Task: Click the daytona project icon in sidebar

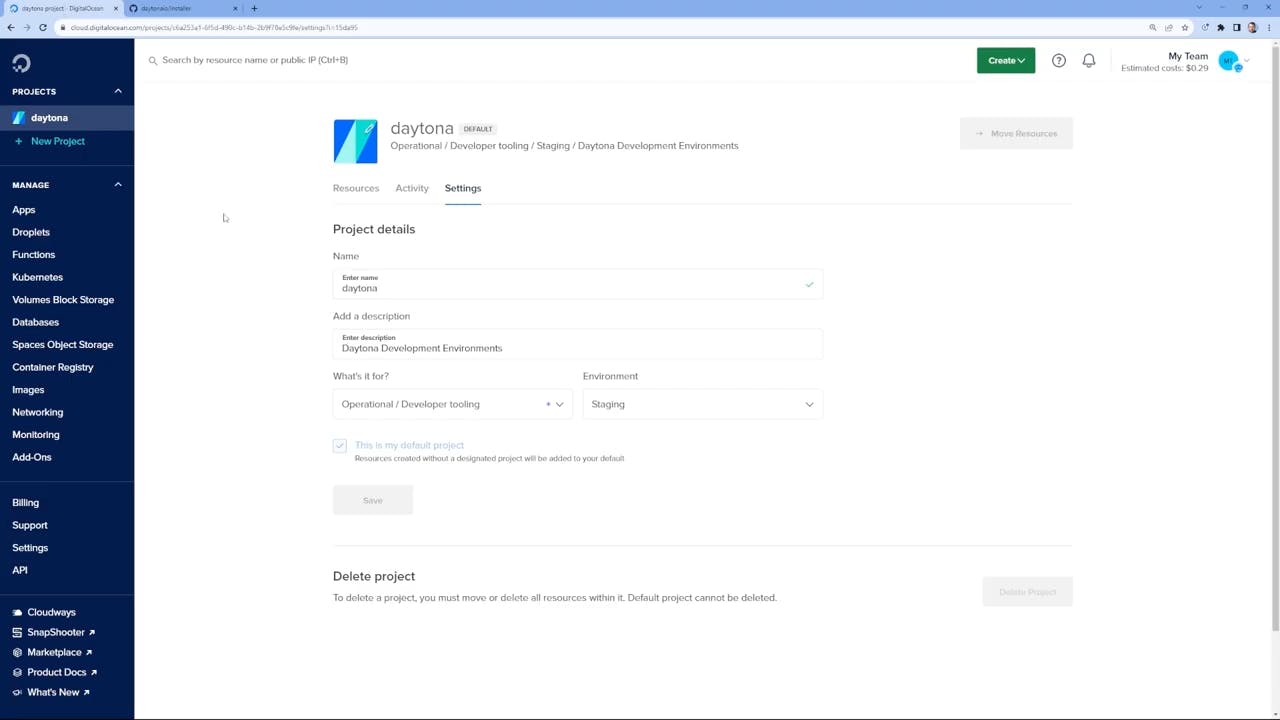Action: (18, 118)
